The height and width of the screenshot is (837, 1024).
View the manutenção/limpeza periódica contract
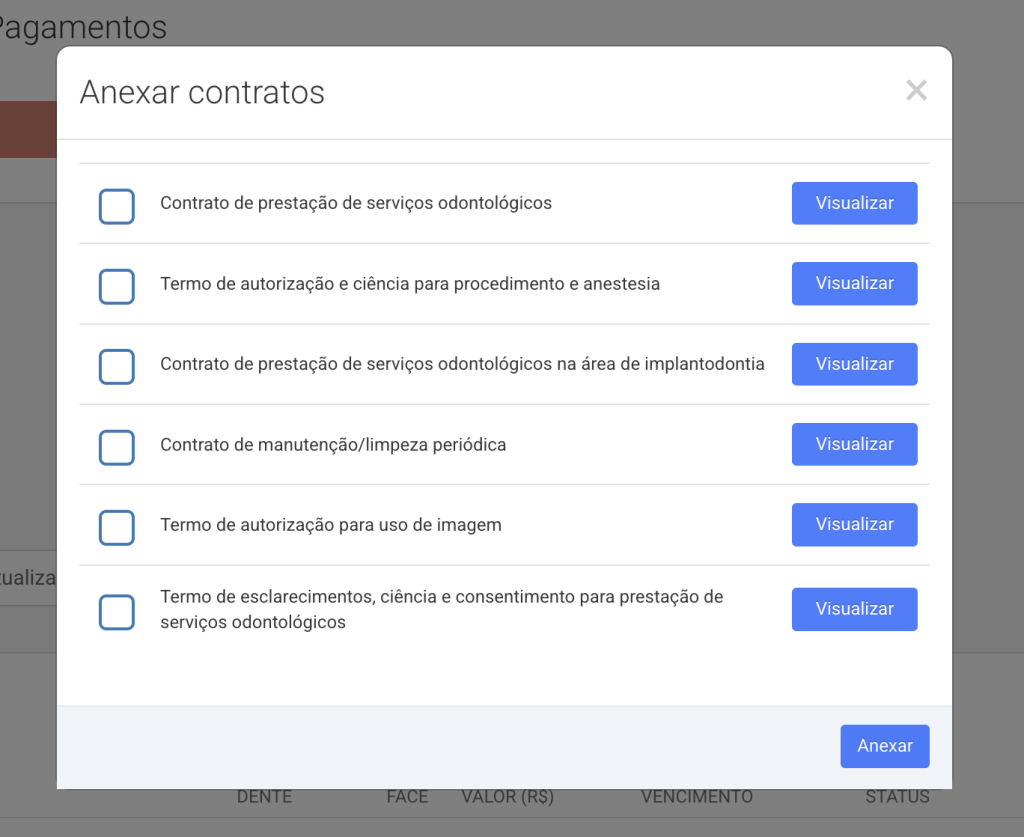[x=854, y=444]
